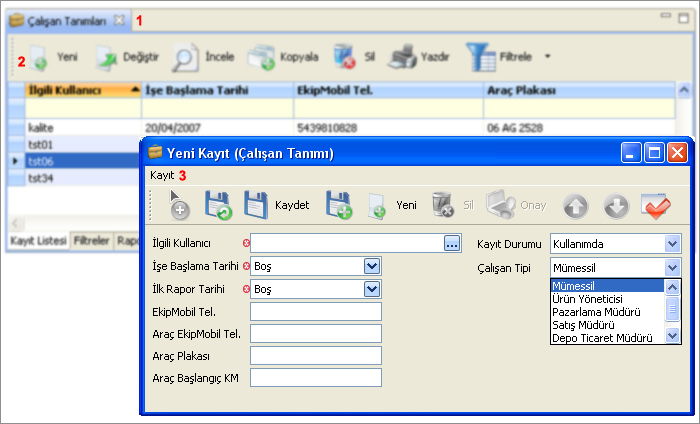Click the red checkmark icon in dialog toolbar
The image size is (700, 424).
tap(657, 205)
